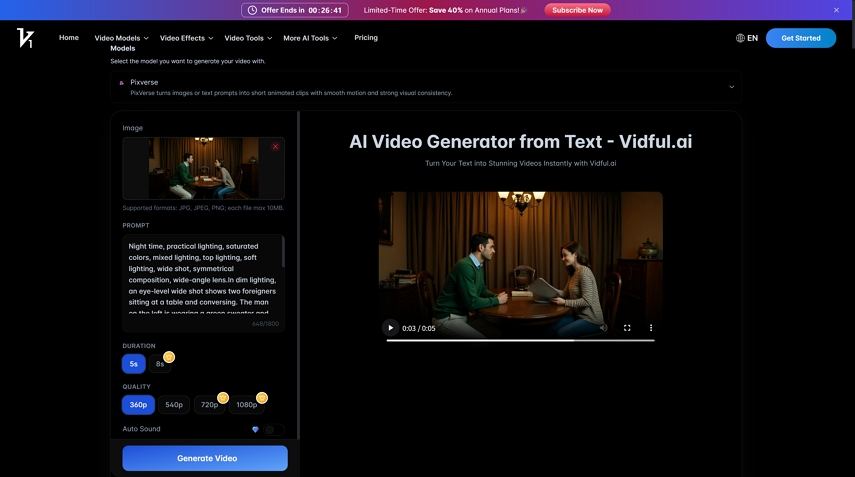Click the settings panel scrollbar

coord(298,275)
